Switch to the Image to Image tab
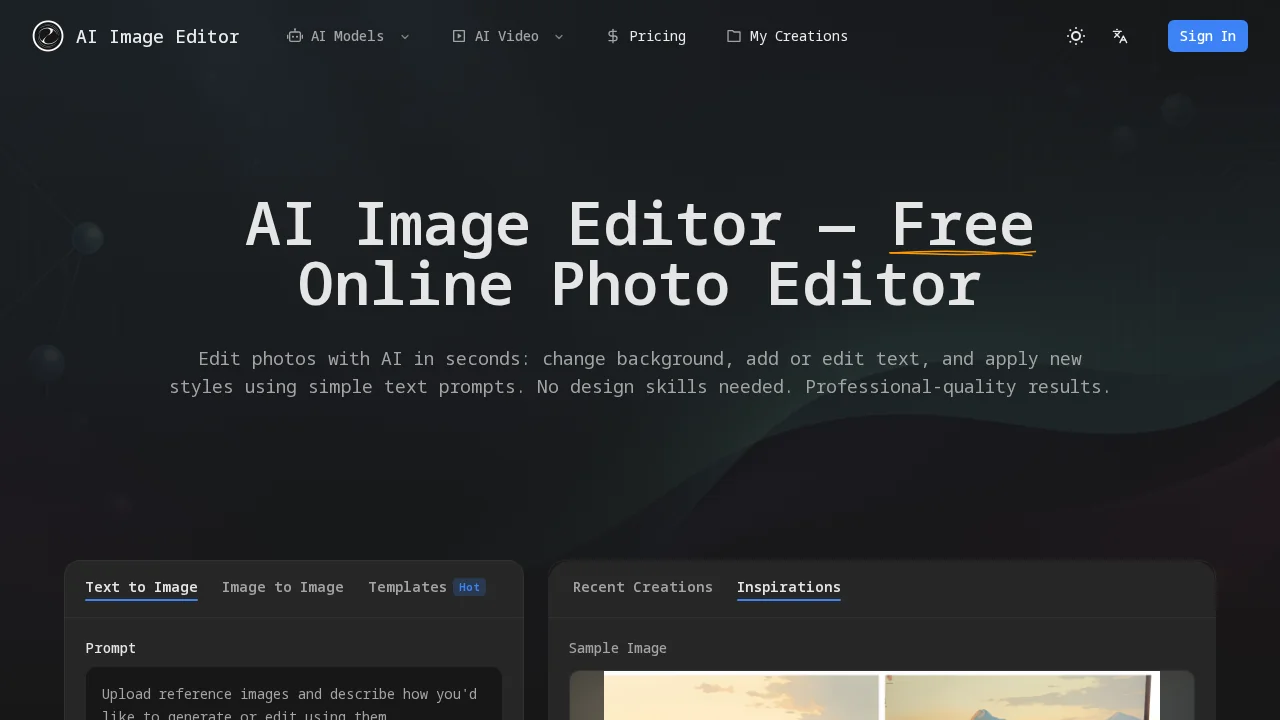 [x=283, y=587]
